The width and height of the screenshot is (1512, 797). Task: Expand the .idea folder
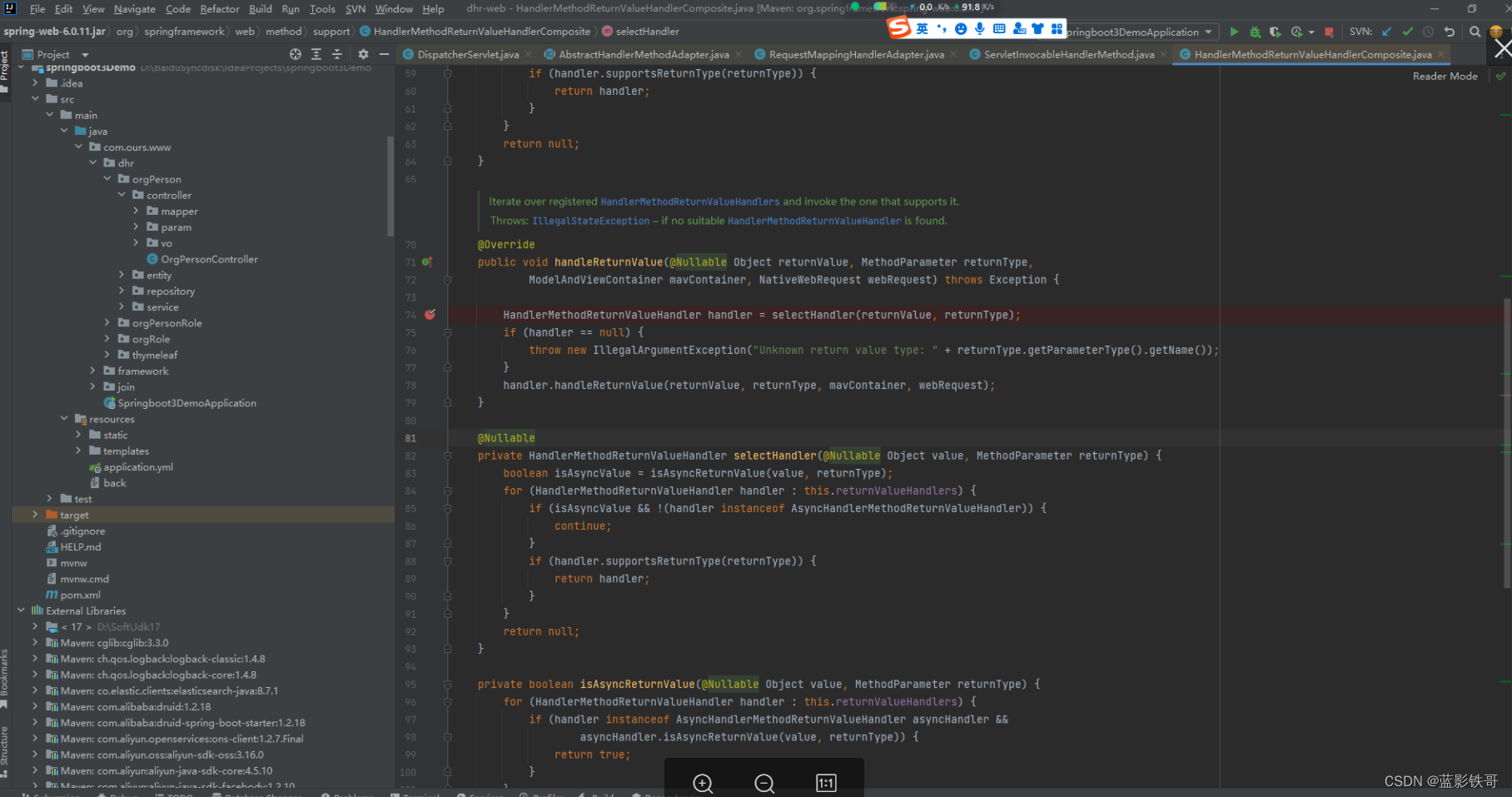tap(35, 83)
